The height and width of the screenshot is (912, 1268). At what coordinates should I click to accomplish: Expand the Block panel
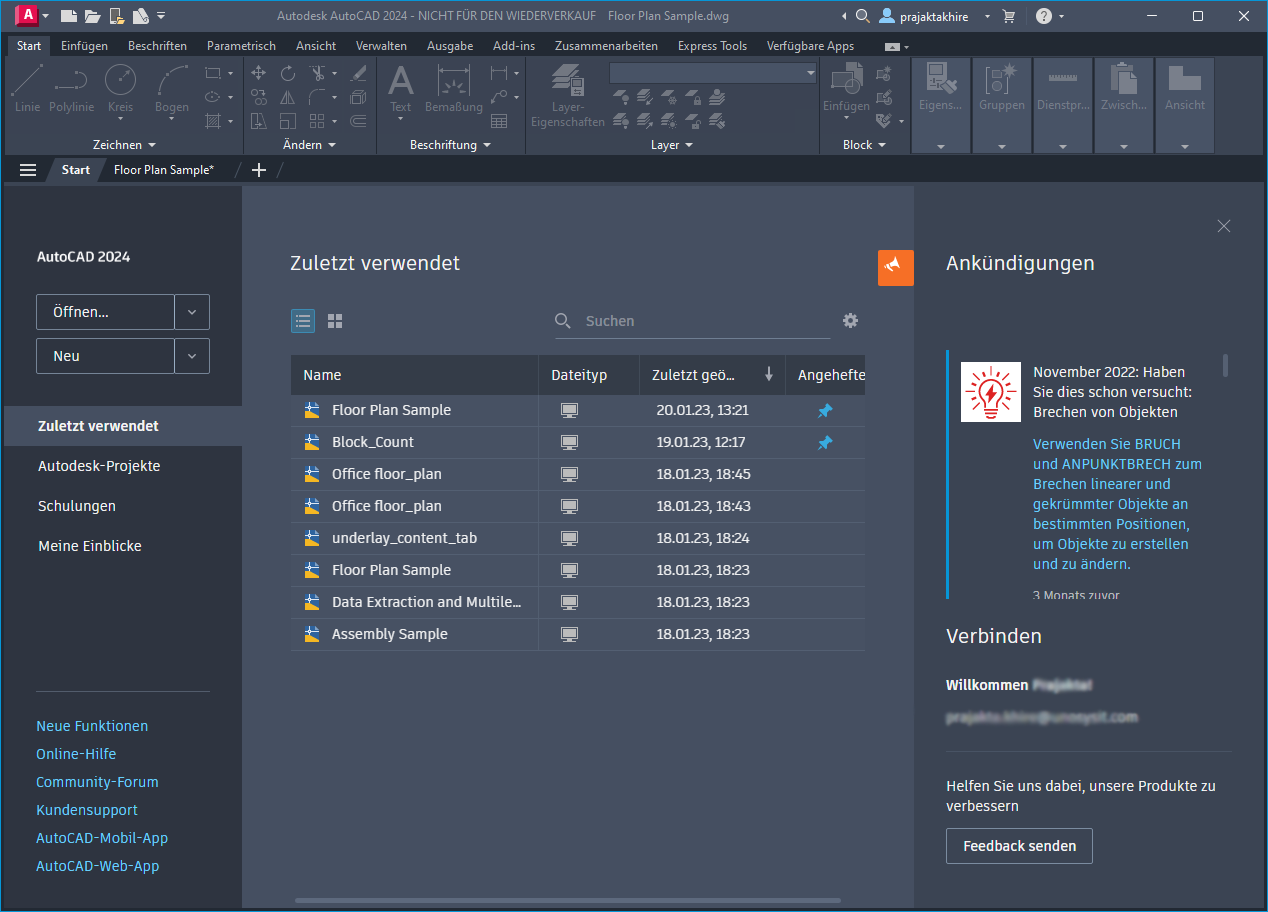(x=865, y=145)
